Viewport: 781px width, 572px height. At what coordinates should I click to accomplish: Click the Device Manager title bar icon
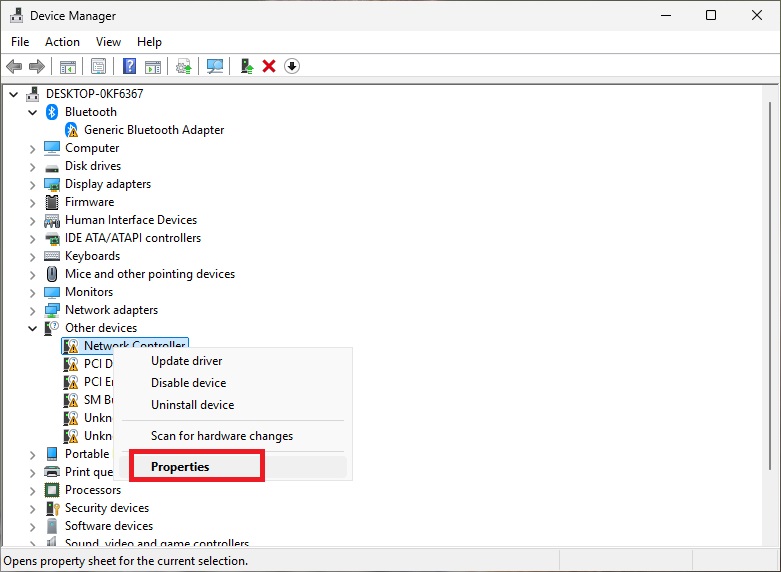point(16,15)
